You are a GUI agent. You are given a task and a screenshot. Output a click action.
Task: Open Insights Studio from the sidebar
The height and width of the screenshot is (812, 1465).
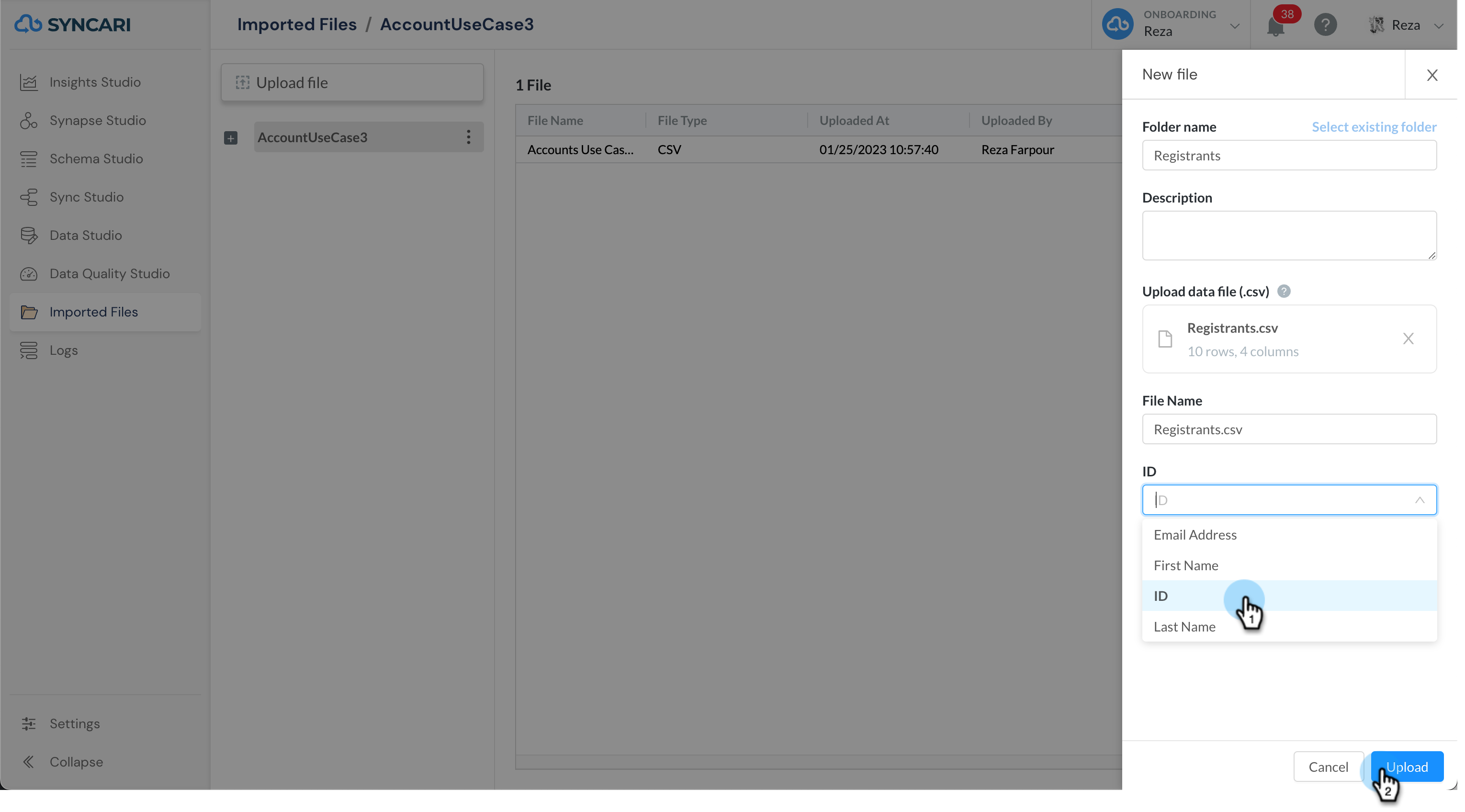(x=95, y=82)
